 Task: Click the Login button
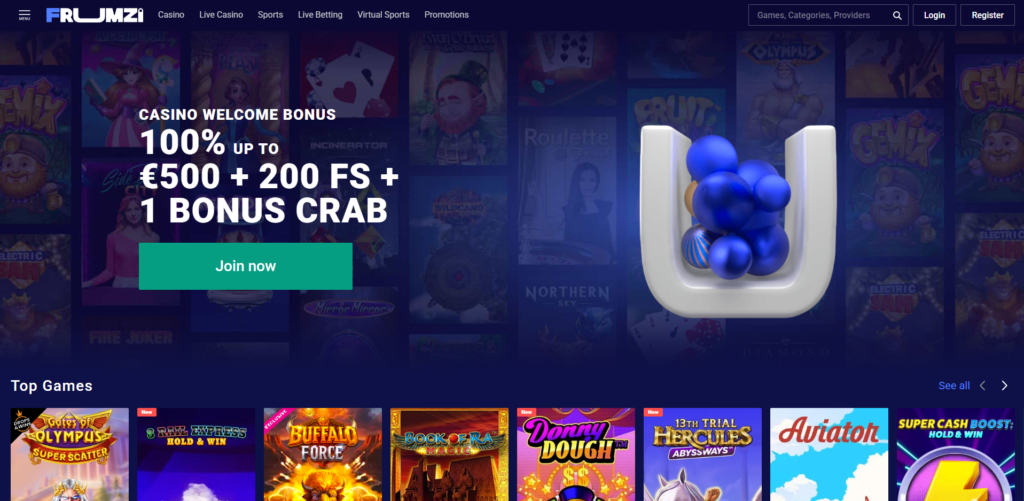tap(935, 15)
